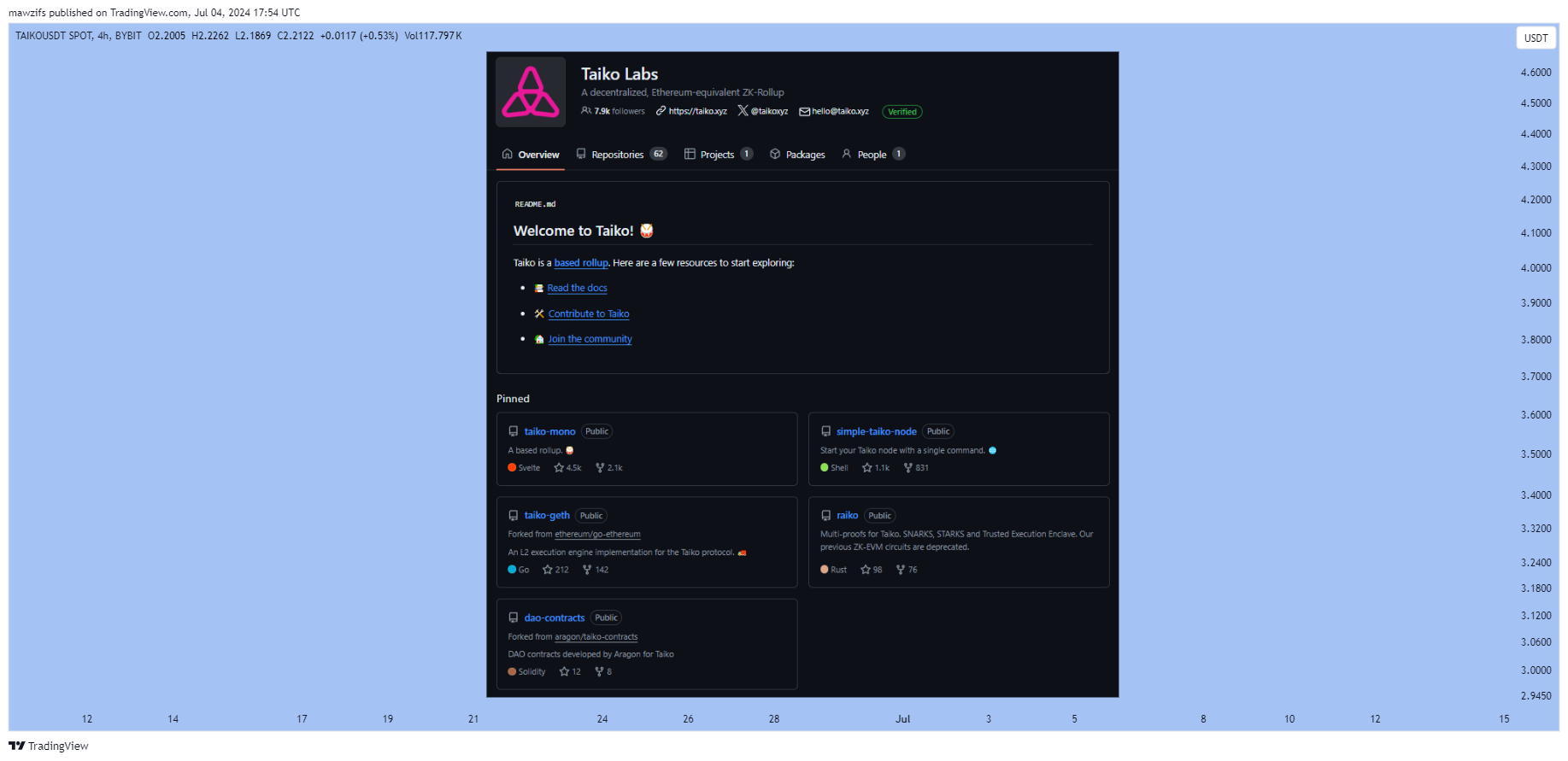Viewport: 1568px width, 761px height.
Task: Click the repository icon beside Repositories
Action: pos(581,154)
